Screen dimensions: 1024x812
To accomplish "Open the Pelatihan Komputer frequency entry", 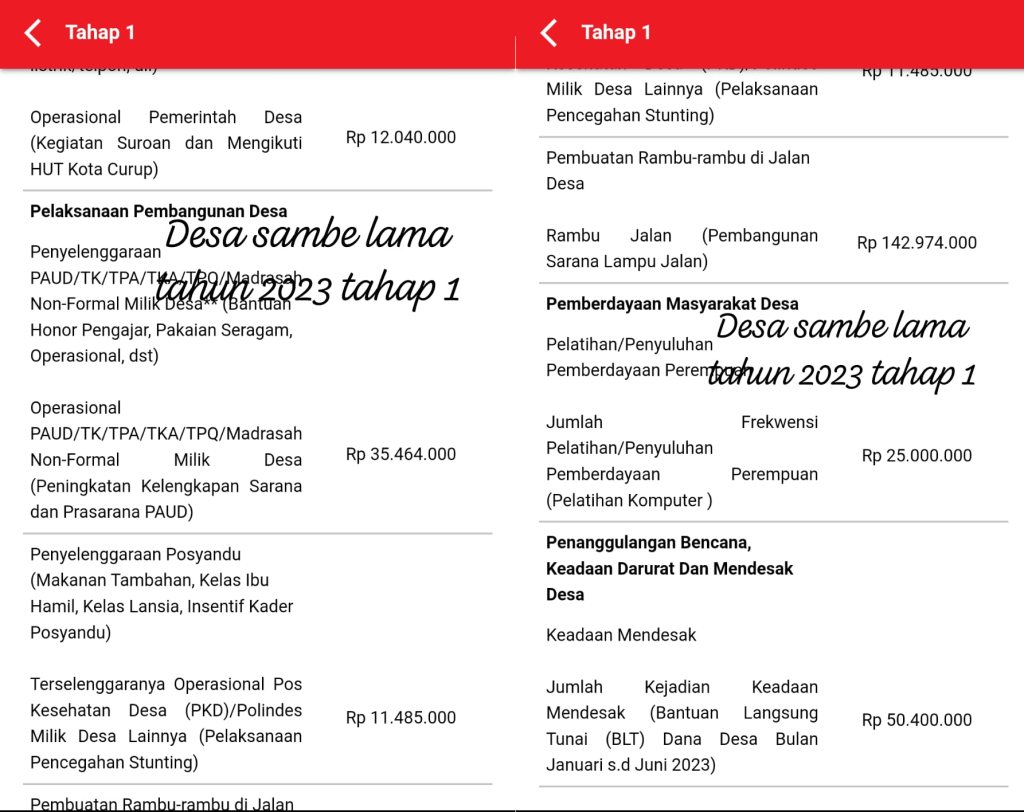I will pyautogui.click(x=682, y=461).
